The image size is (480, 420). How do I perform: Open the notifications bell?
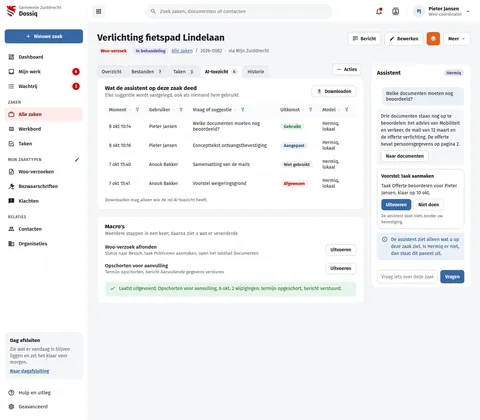pyautogui.click(x=379, y=11)
